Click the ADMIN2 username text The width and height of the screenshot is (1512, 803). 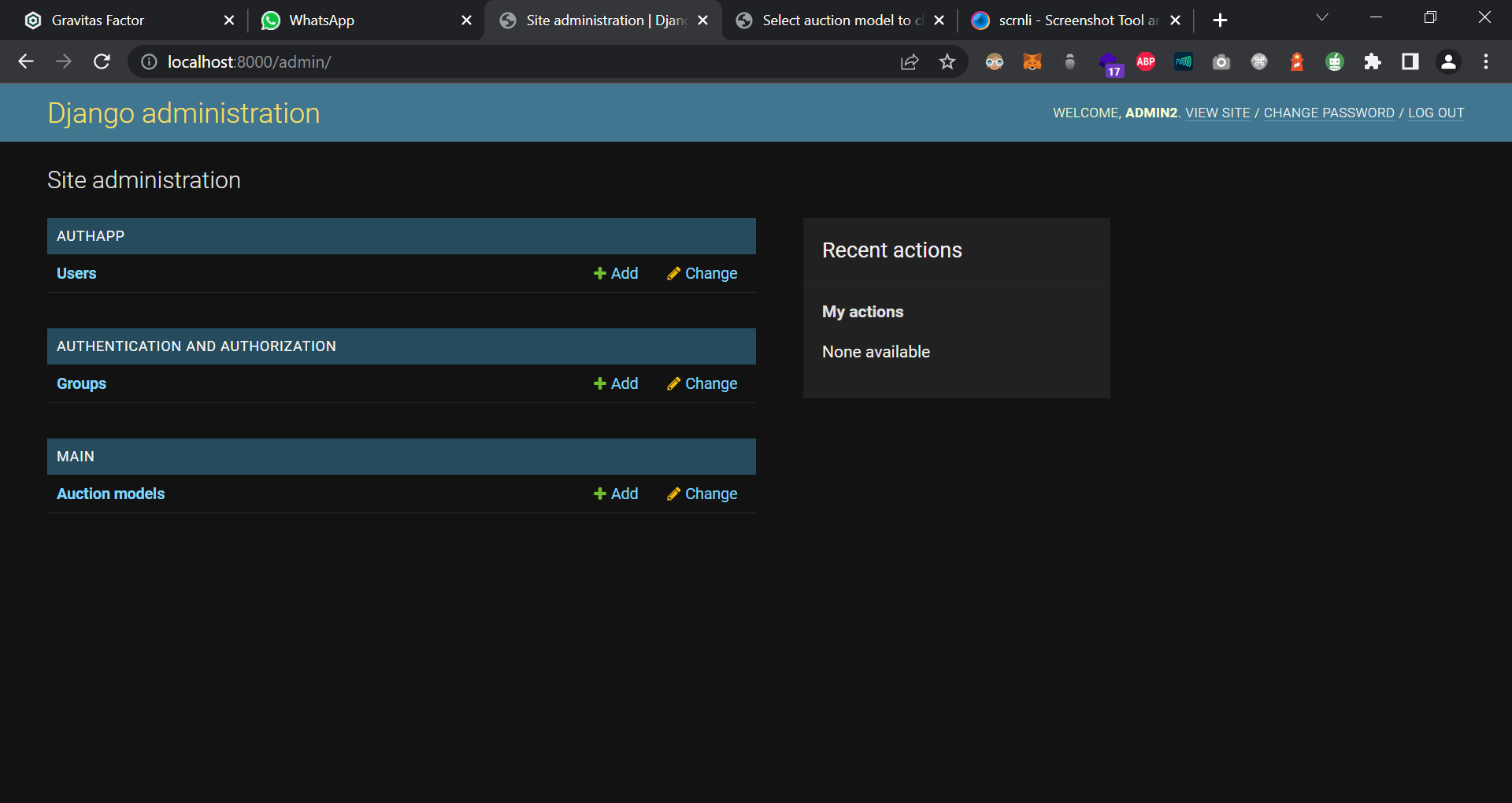tap(1151, 113)
